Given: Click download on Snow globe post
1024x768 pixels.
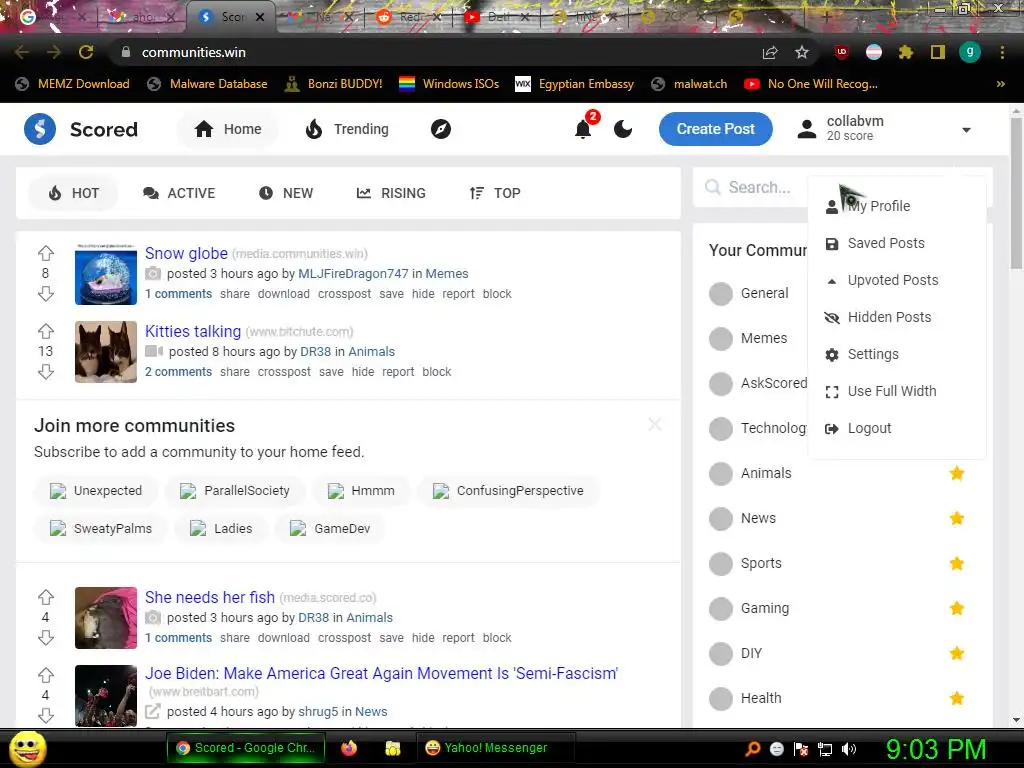Looking at the screenshot, I should click(283, 294).
